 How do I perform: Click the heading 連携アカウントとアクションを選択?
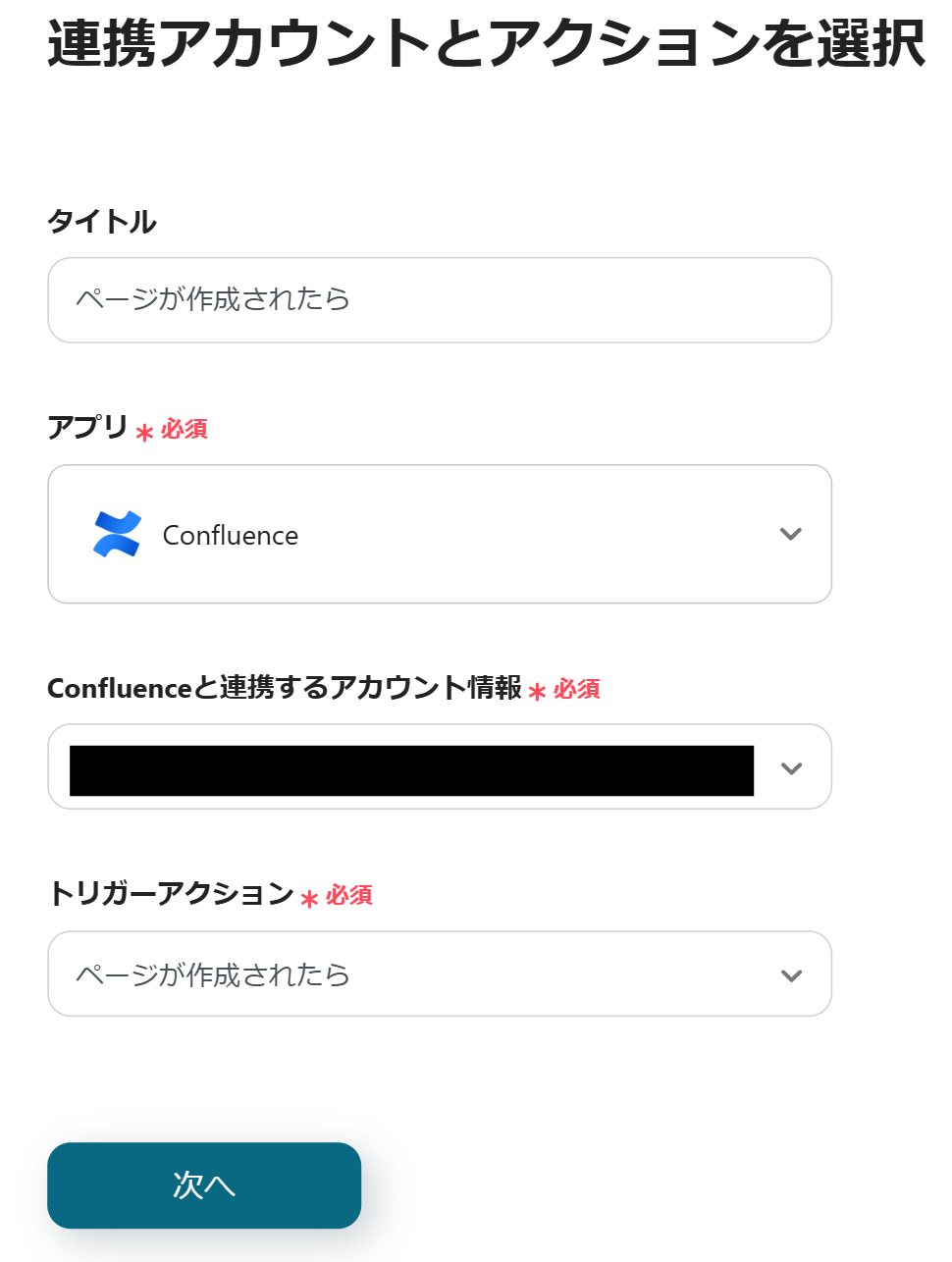486,44
